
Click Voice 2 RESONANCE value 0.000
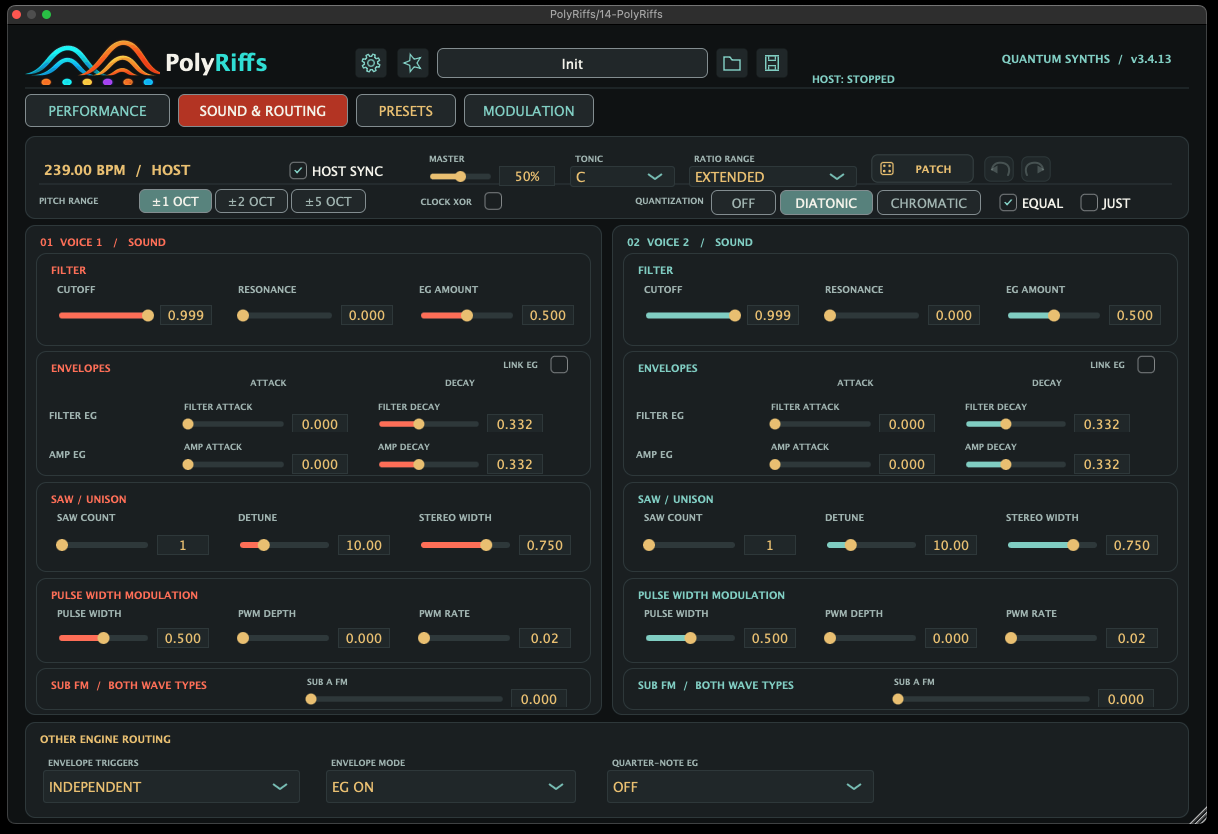pos(954,315)
